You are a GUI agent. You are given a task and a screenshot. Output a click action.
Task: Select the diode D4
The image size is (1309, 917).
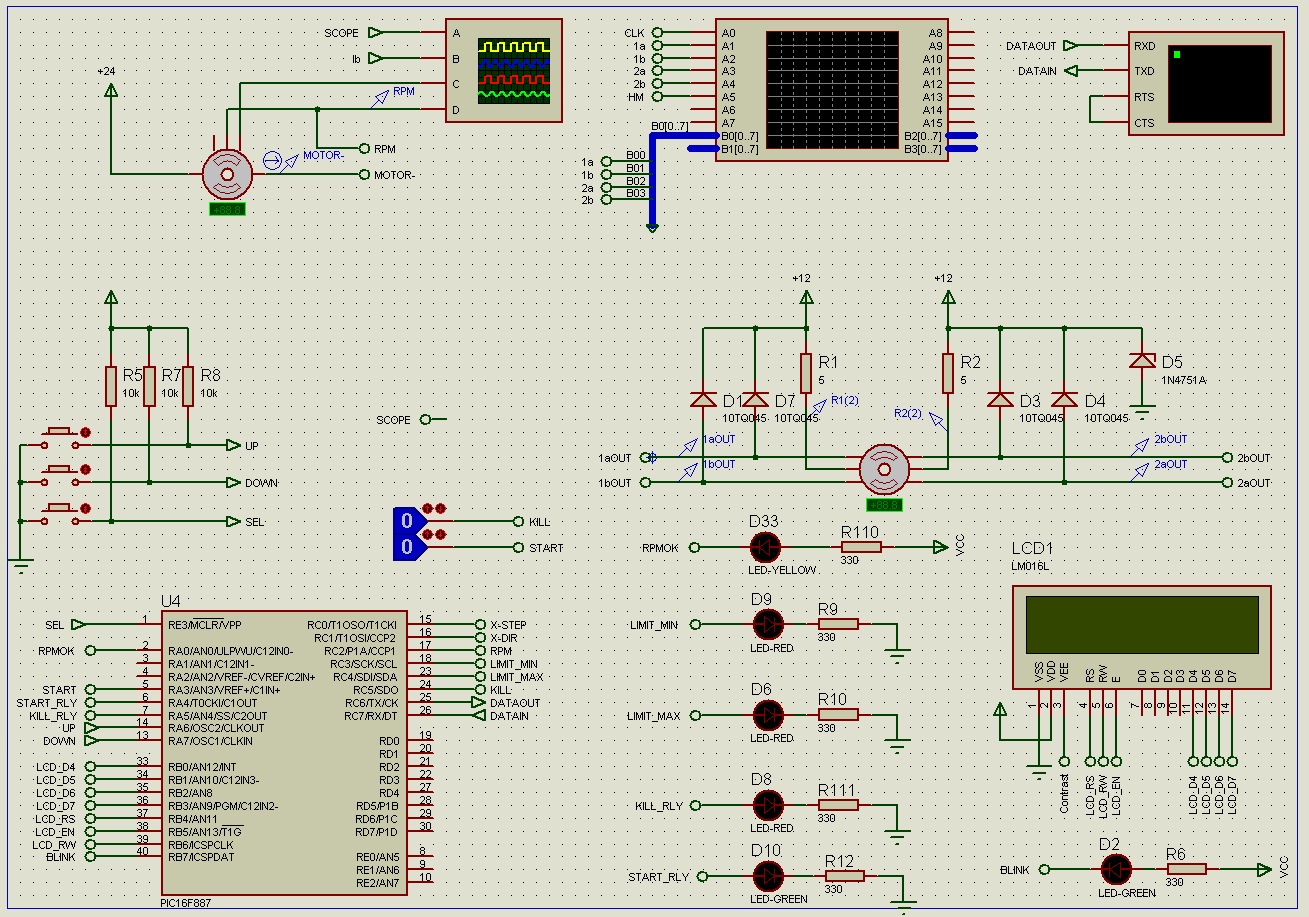point(1065,400)
